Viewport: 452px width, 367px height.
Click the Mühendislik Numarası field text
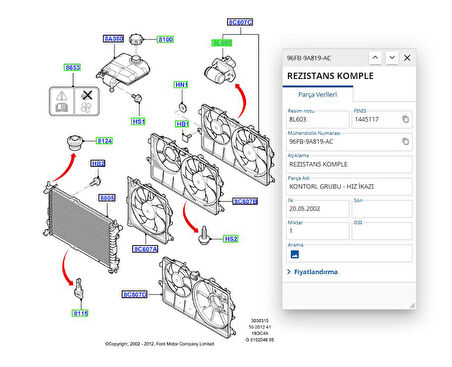tap(311, 142)
